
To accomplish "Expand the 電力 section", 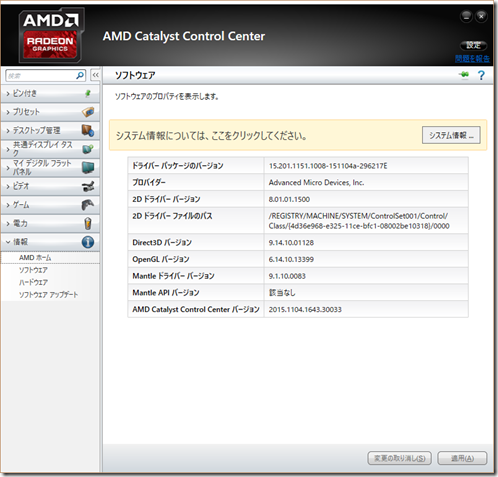I will click(x=50, y=224).
